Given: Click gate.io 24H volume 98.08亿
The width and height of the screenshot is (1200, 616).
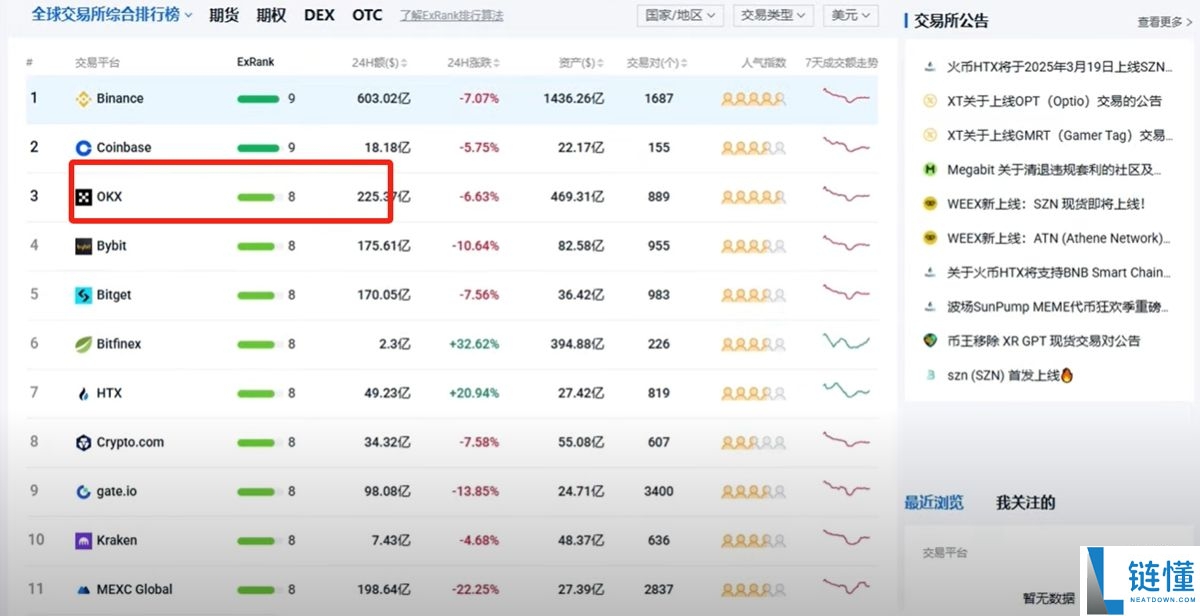Looking at the screenshot, I should click(383, 491).
